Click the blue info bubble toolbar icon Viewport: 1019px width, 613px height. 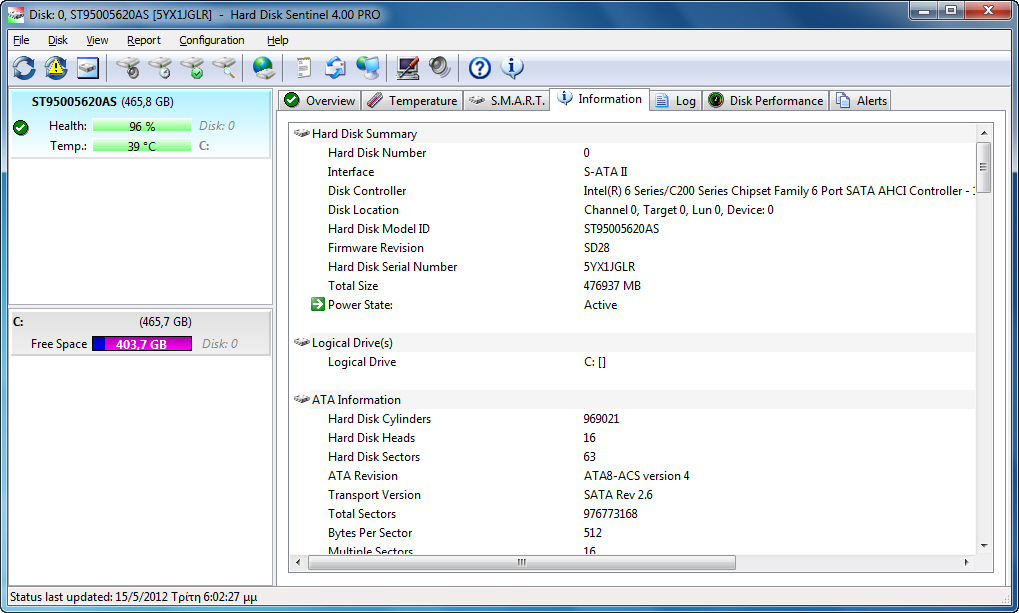(512, 67)
